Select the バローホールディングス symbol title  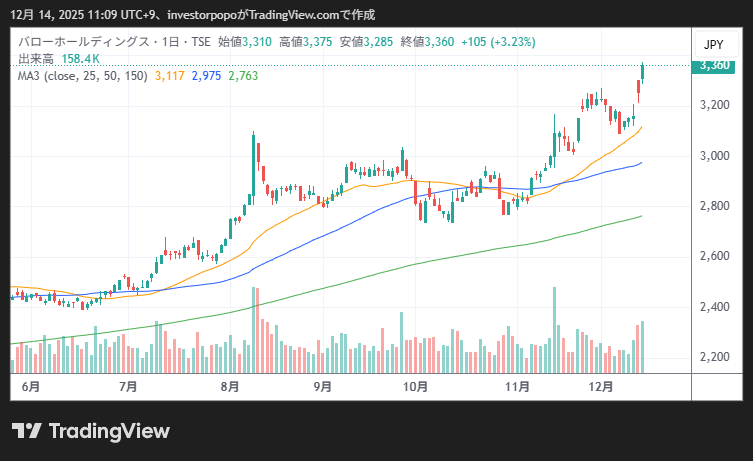[80, 44]
